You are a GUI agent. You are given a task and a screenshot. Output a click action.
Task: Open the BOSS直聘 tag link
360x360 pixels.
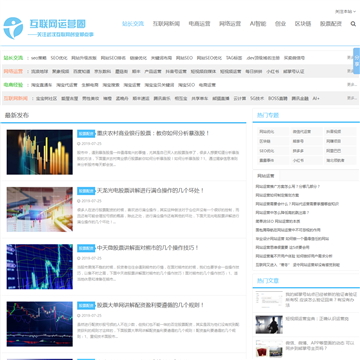278,99
